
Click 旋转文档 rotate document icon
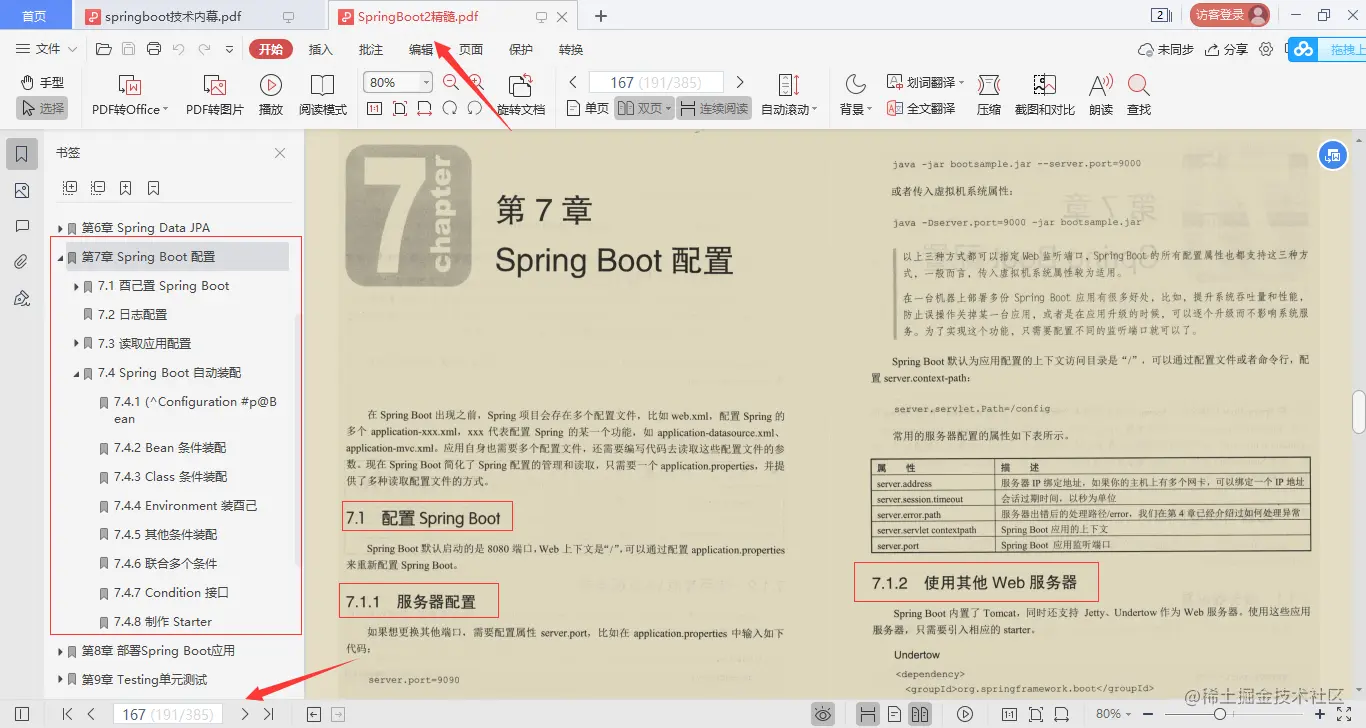pos(521,95)
